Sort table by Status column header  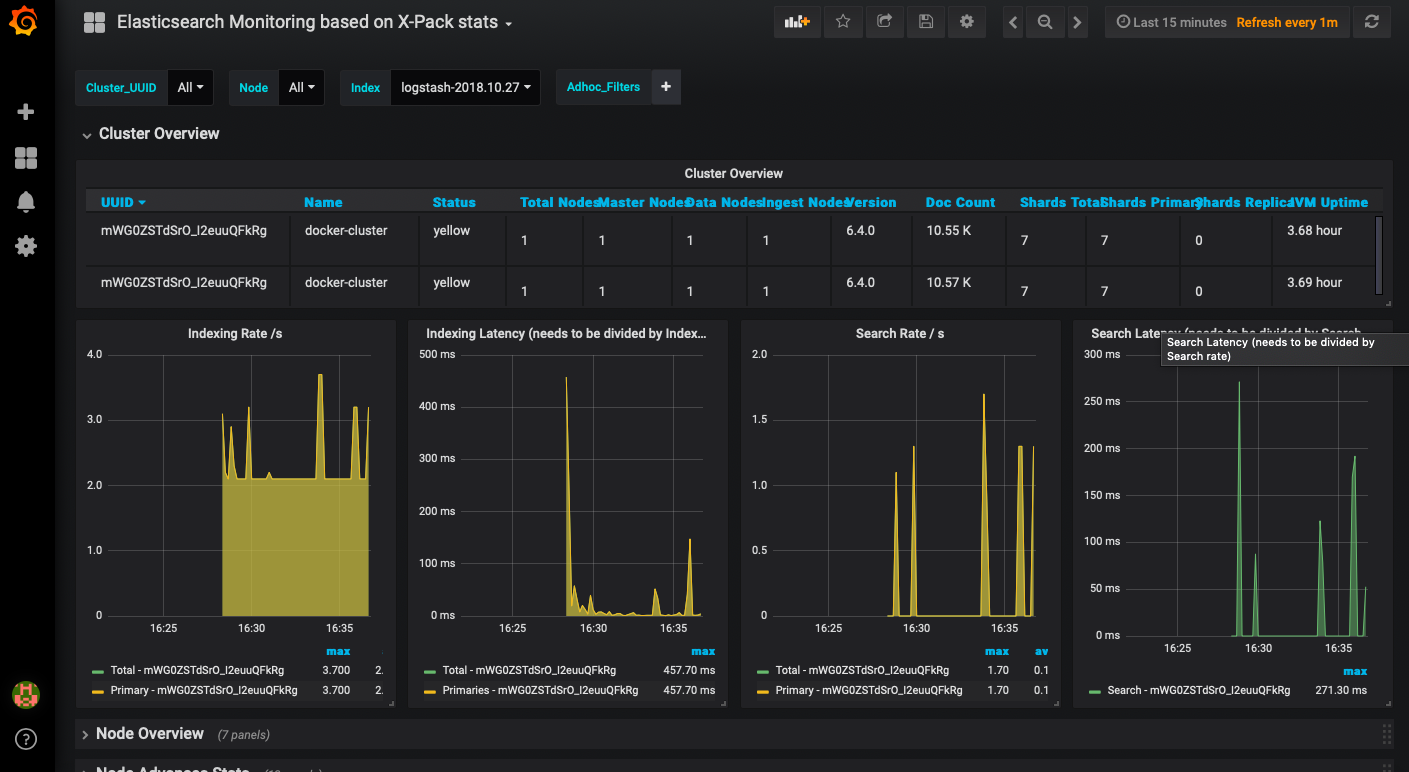click(454, 203)
